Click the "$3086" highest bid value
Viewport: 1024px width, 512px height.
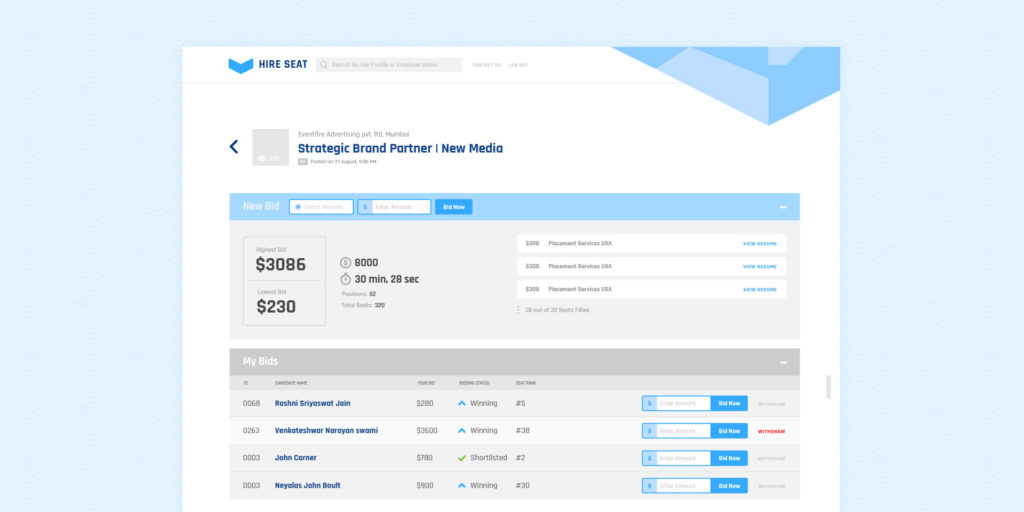pyautogui.click(x=281, y=264)
